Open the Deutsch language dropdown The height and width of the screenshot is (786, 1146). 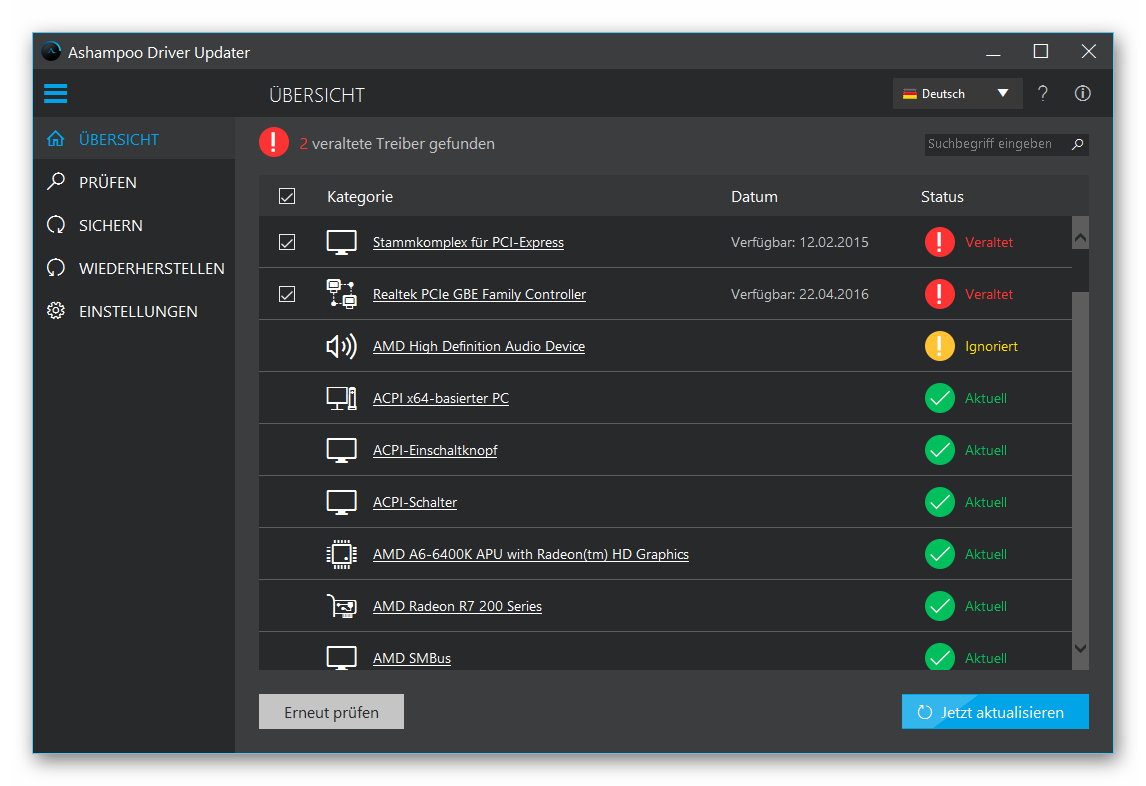click(x=956, y=93)
